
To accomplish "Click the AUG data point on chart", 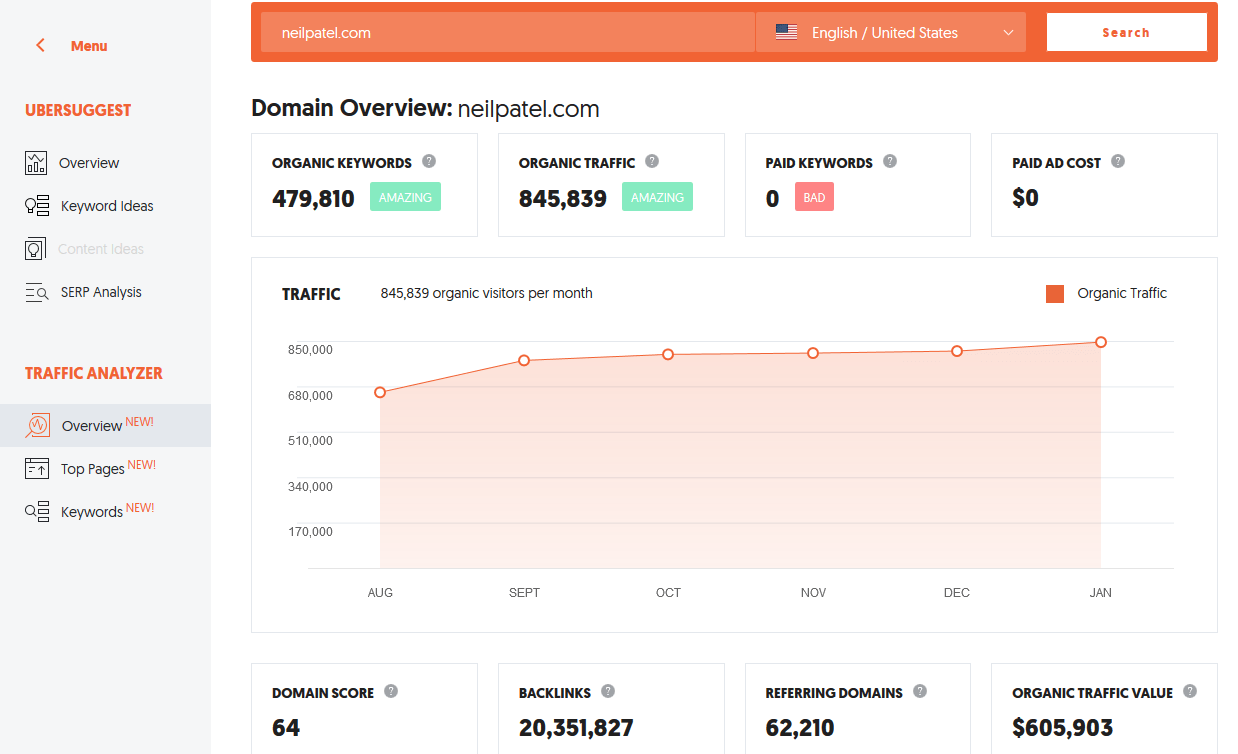I will pos(380,392).
